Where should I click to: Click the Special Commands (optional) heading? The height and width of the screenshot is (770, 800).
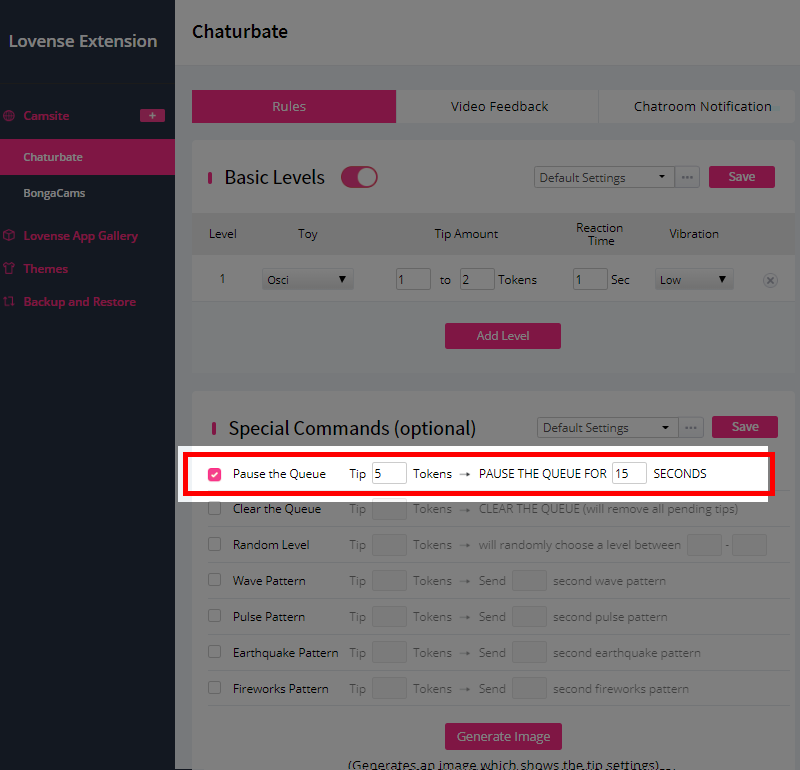click(352, 428)
